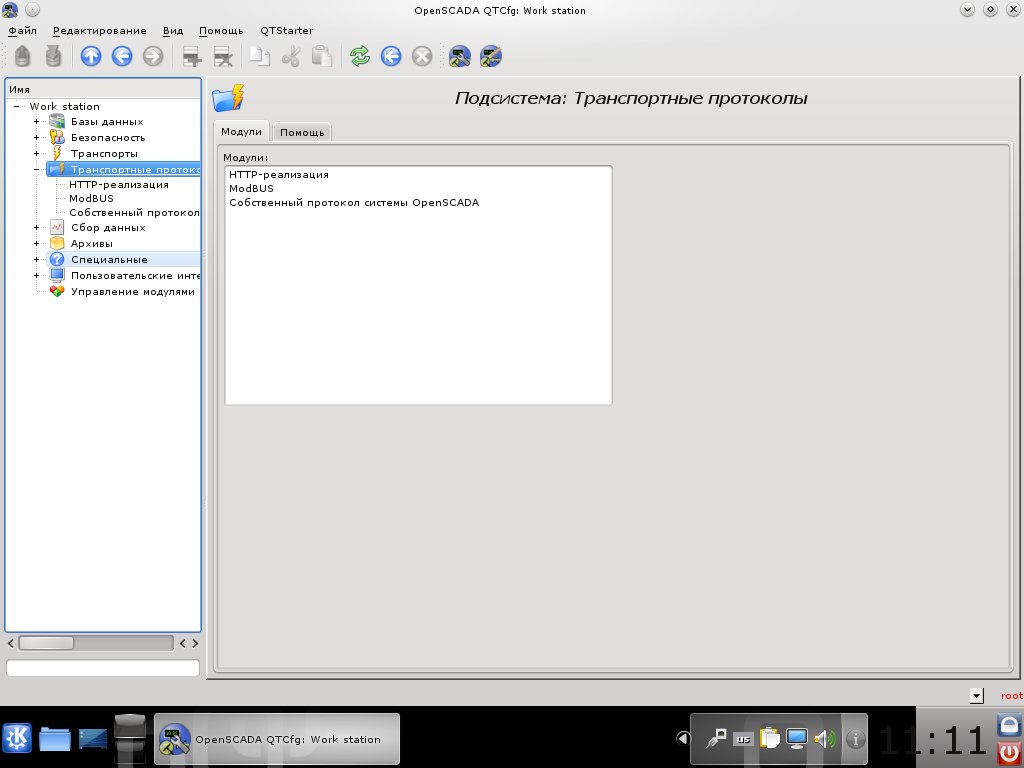
Task: Click the Load from database icon
Action: pyautogui.click(x=22, y=57)
